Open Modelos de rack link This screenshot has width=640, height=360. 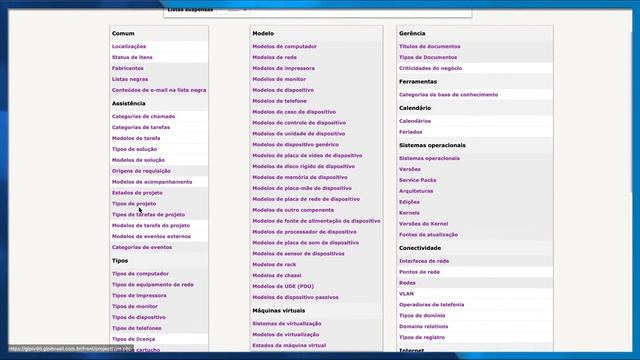pos(274,264)
